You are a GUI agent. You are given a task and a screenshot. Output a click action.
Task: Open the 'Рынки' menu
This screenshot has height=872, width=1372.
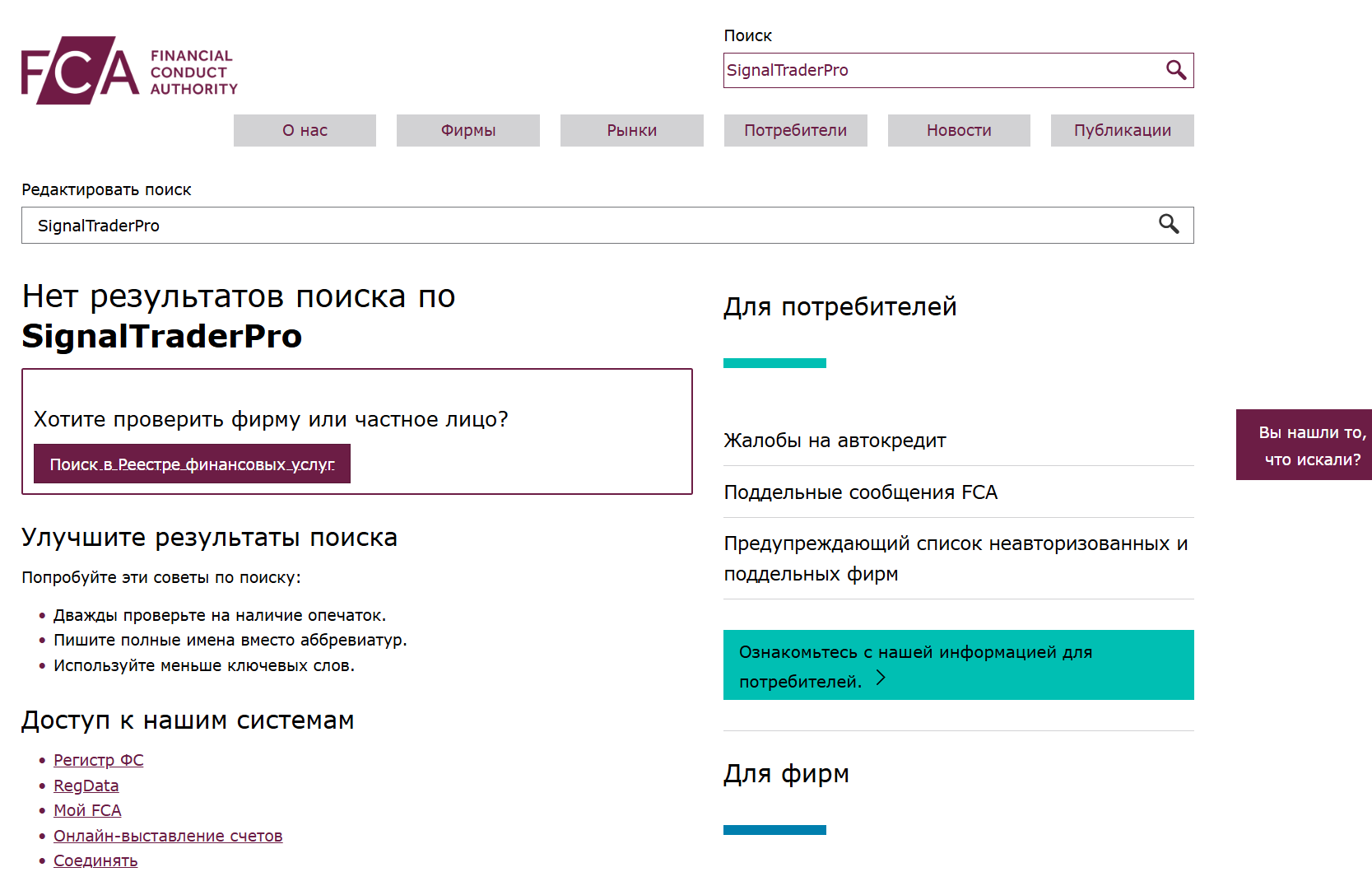pyautogui.click(x=631, y=130)
